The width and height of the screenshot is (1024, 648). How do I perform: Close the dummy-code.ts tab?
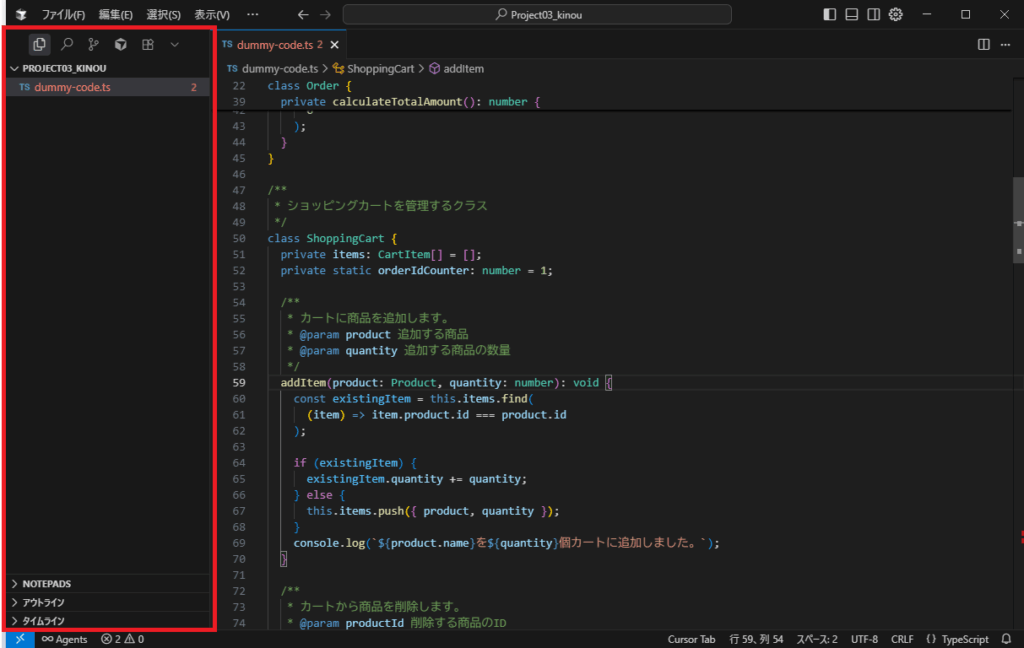click(334, 44)
